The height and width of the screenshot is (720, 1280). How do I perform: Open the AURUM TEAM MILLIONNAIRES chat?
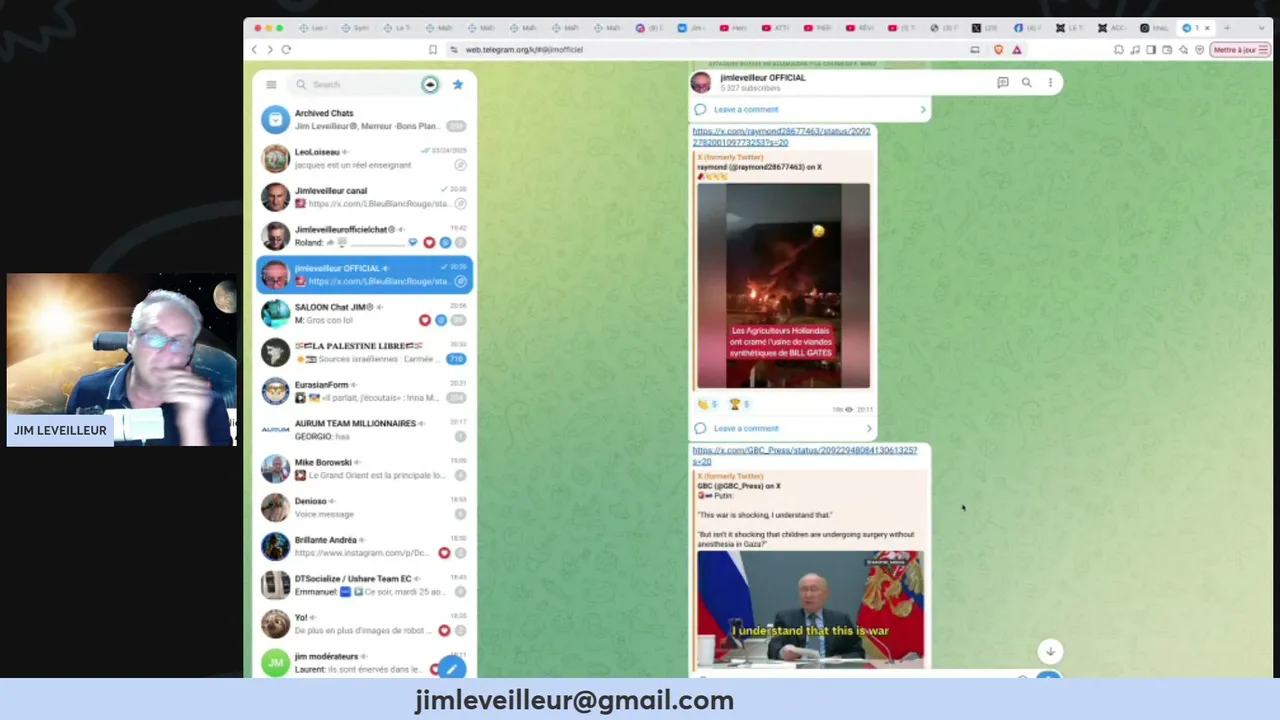point(365,430)
